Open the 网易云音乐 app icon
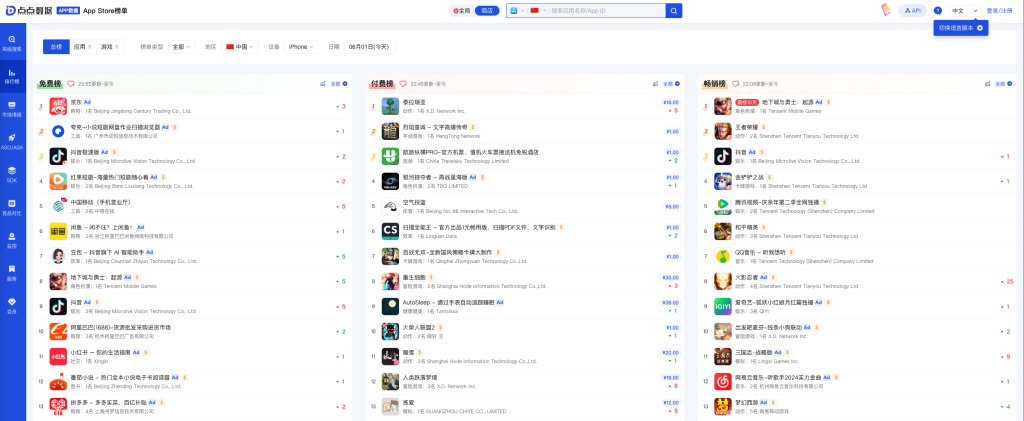Screen dimensions: 1024x421 pos(723,381)
